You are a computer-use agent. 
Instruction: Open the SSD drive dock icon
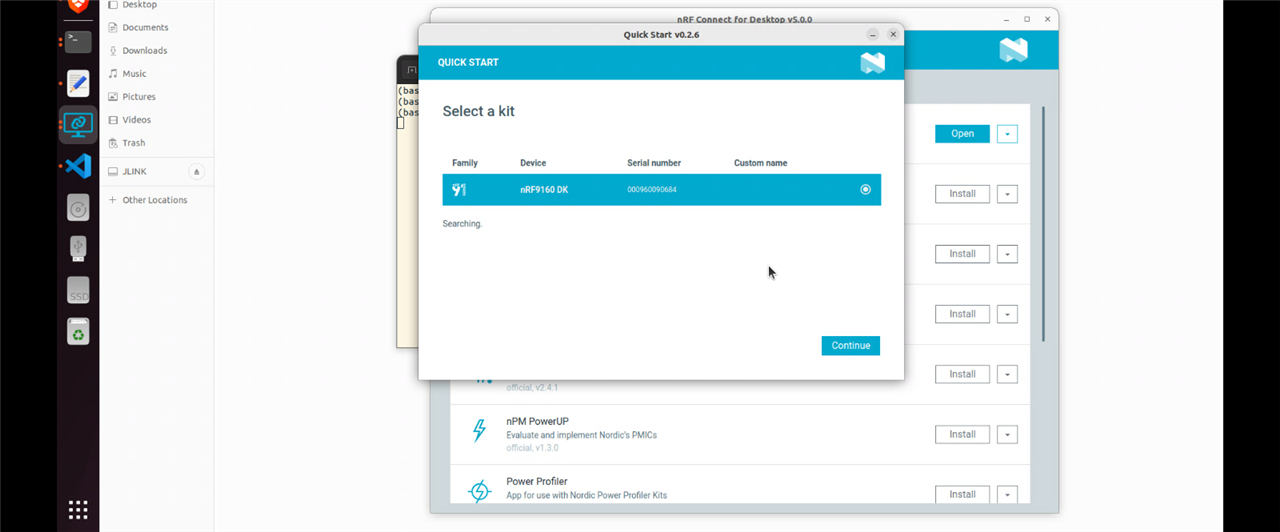coord(78,290)
